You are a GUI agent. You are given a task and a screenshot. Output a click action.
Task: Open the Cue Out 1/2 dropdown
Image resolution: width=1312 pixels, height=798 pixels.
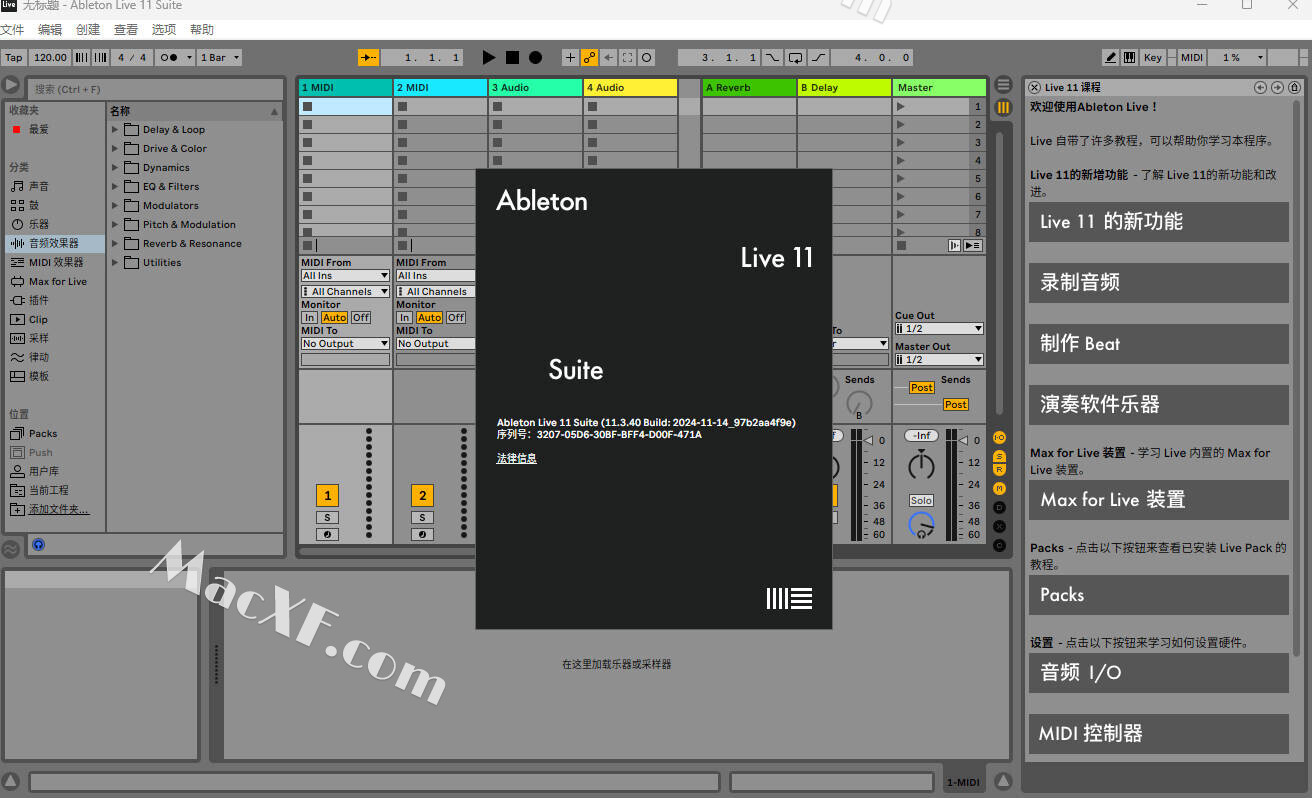point(939,328)
